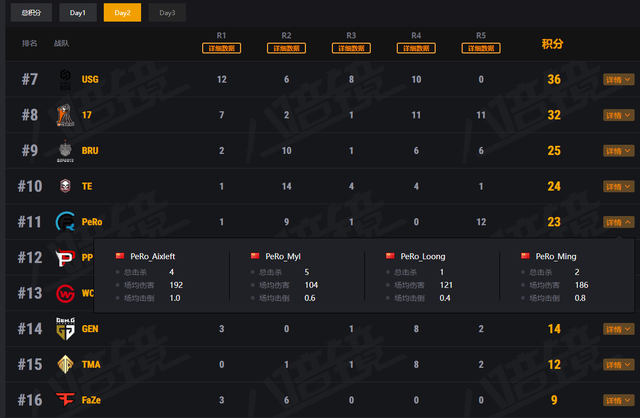Click player name PeRo_Loong in popup

(422, 257)
